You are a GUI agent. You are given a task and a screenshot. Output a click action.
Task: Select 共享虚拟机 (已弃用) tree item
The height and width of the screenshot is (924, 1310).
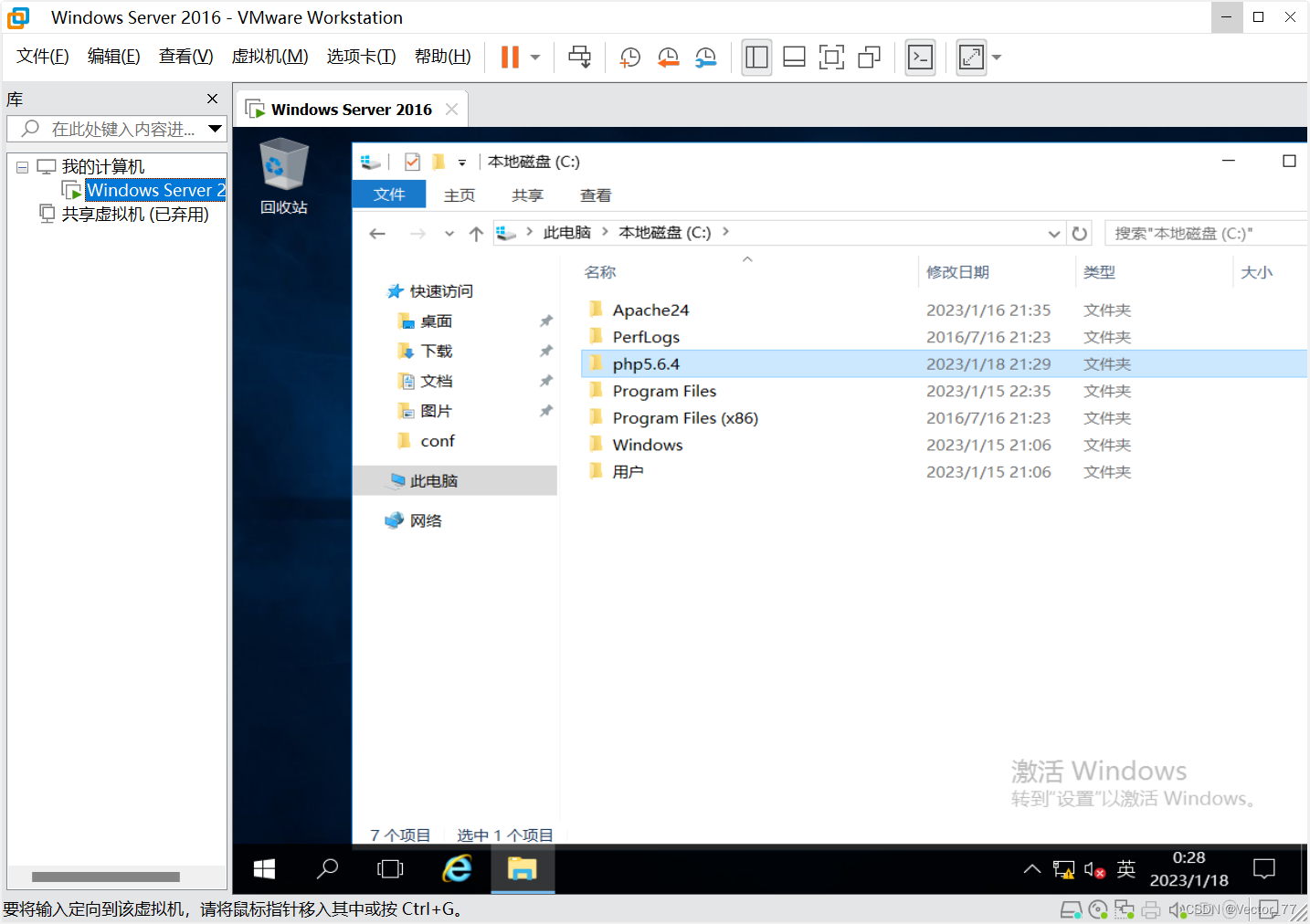pyautogui.click(x=134, y=214)
